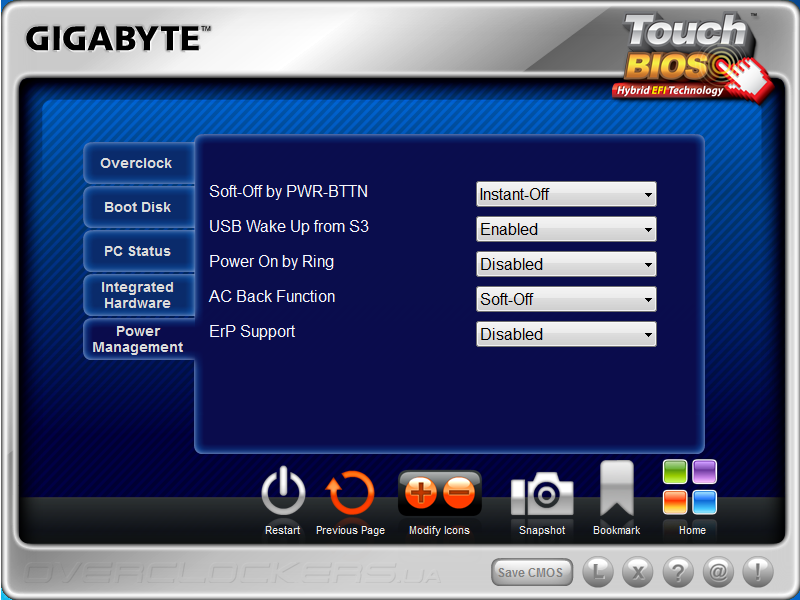Image resolution: width=800 pixels, height=600 pixels.
Task: Open the USB Wake Up from S3 dropdown
Action: click(x=566, y=229)
